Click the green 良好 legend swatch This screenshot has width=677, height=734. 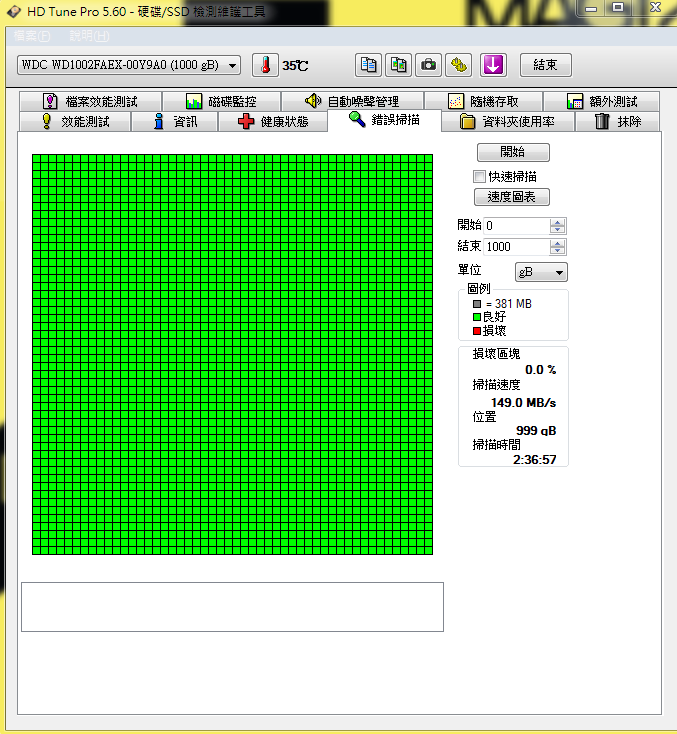coord(477,317)
